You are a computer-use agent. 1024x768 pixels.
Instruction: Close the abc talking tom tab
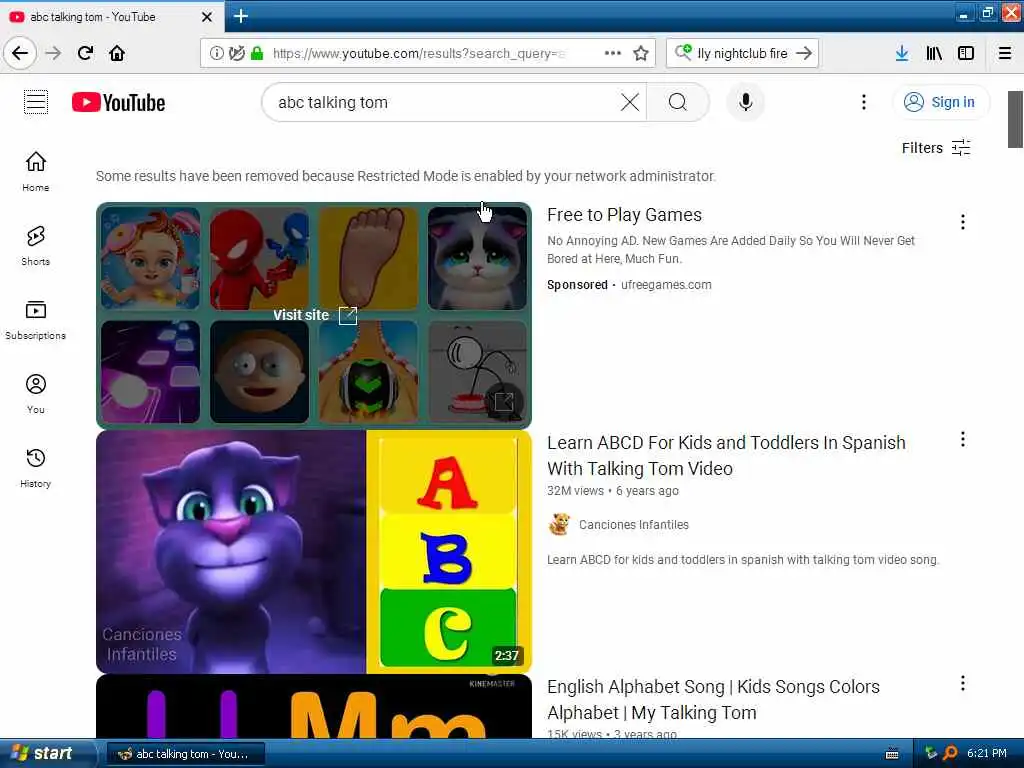207,17
